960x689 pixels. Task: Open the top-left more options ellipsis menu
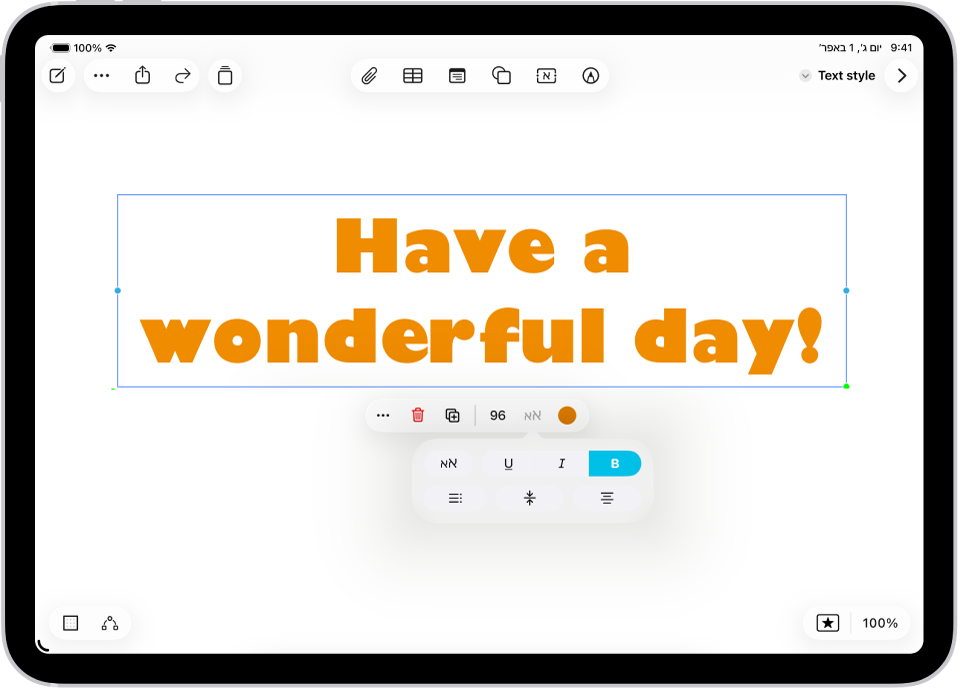102,76
